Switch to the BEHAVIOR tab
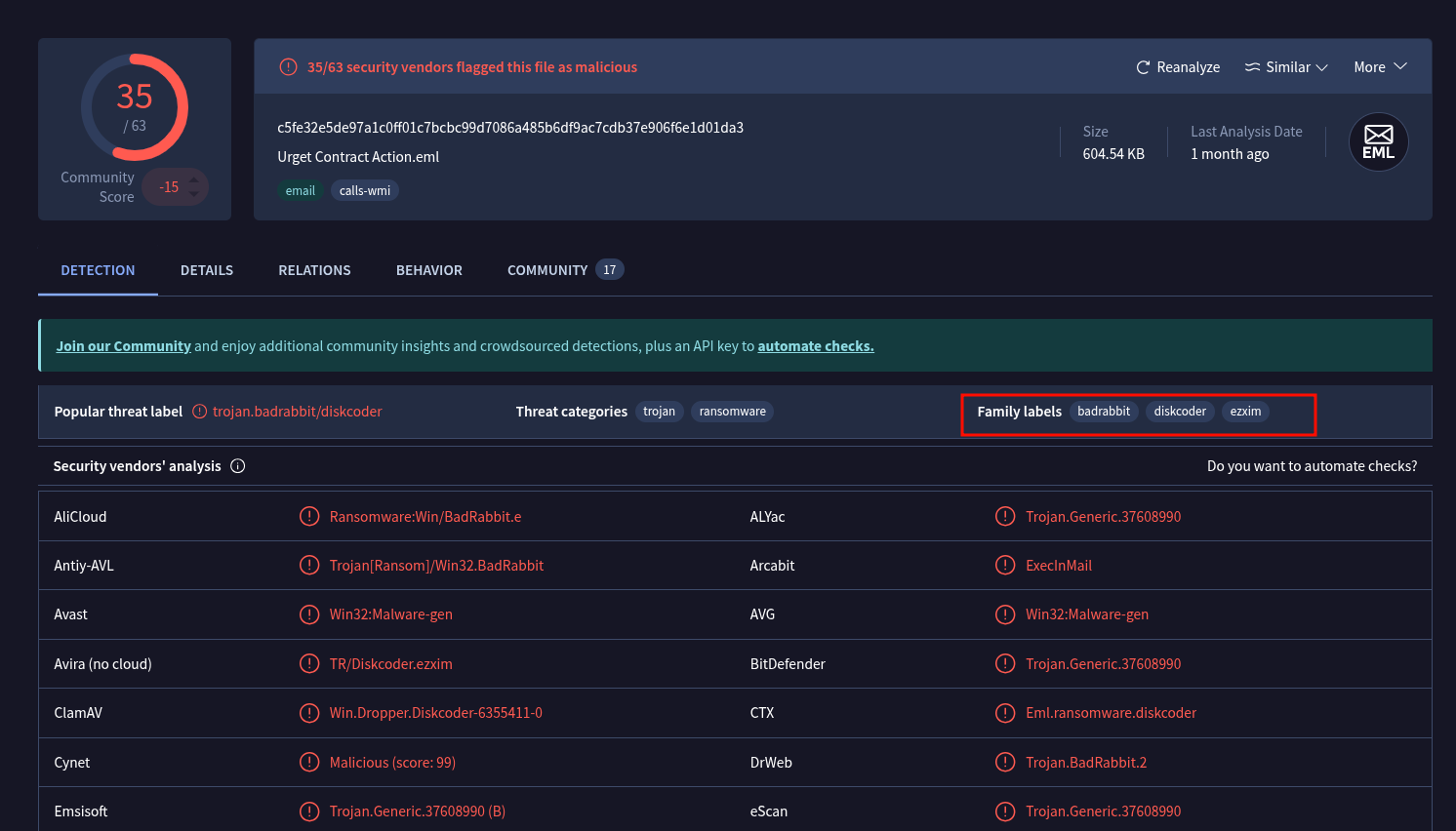The image size is (1456, 831). point(429,270)
